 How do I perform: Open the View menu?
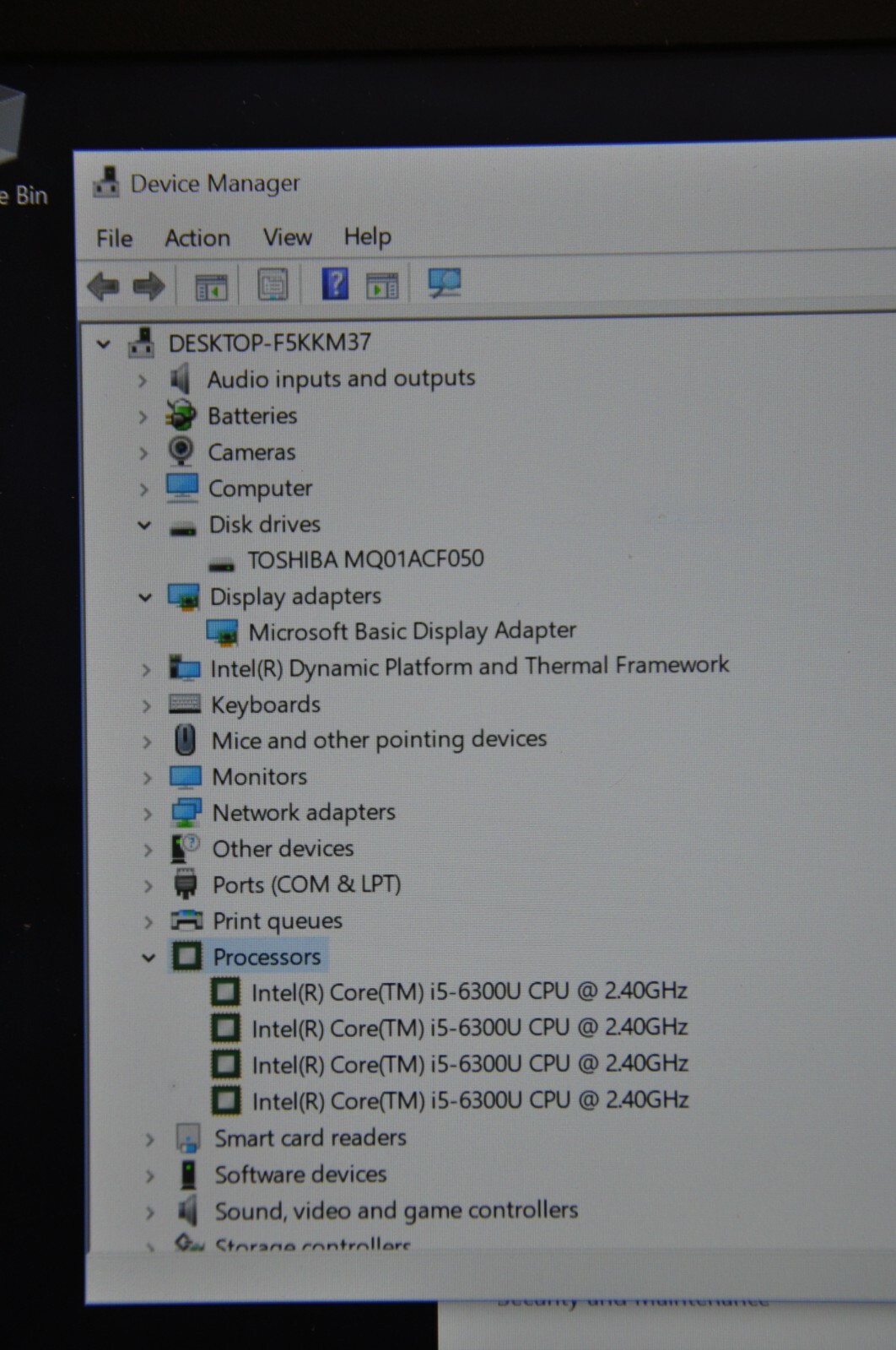pos(288,237)
